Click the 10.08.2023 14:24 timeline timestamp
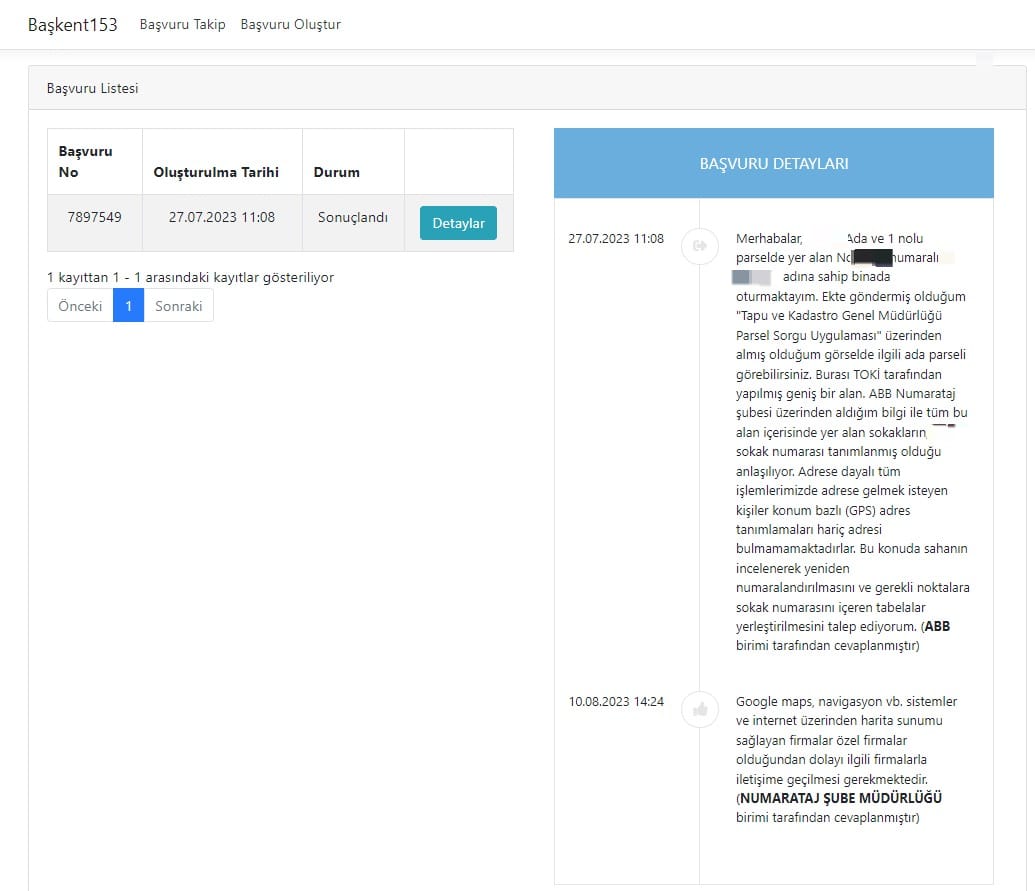1035x891 pixels. [616, 702]
